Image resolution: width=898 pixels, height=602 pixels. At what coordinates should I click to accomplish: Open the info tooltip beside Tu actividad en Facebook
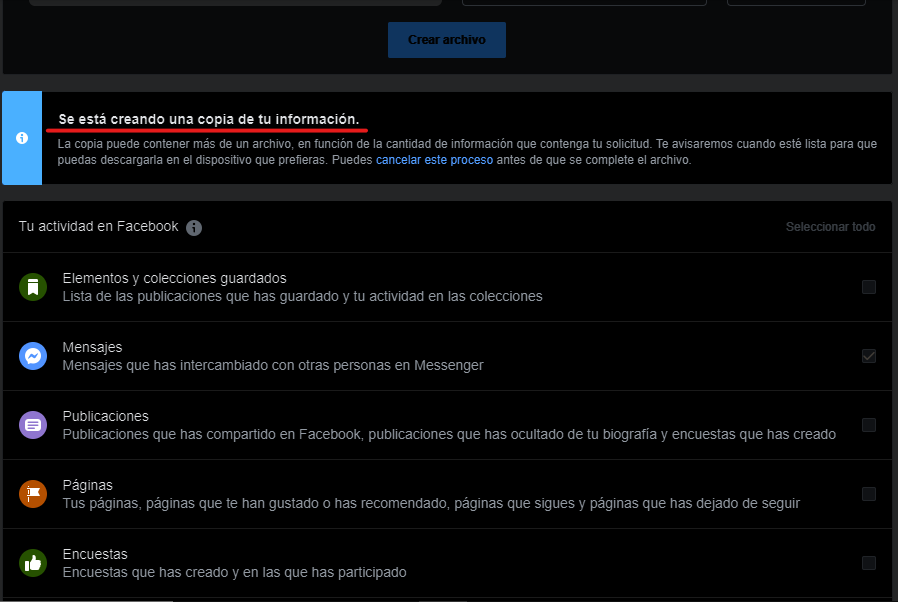(194, 227)
